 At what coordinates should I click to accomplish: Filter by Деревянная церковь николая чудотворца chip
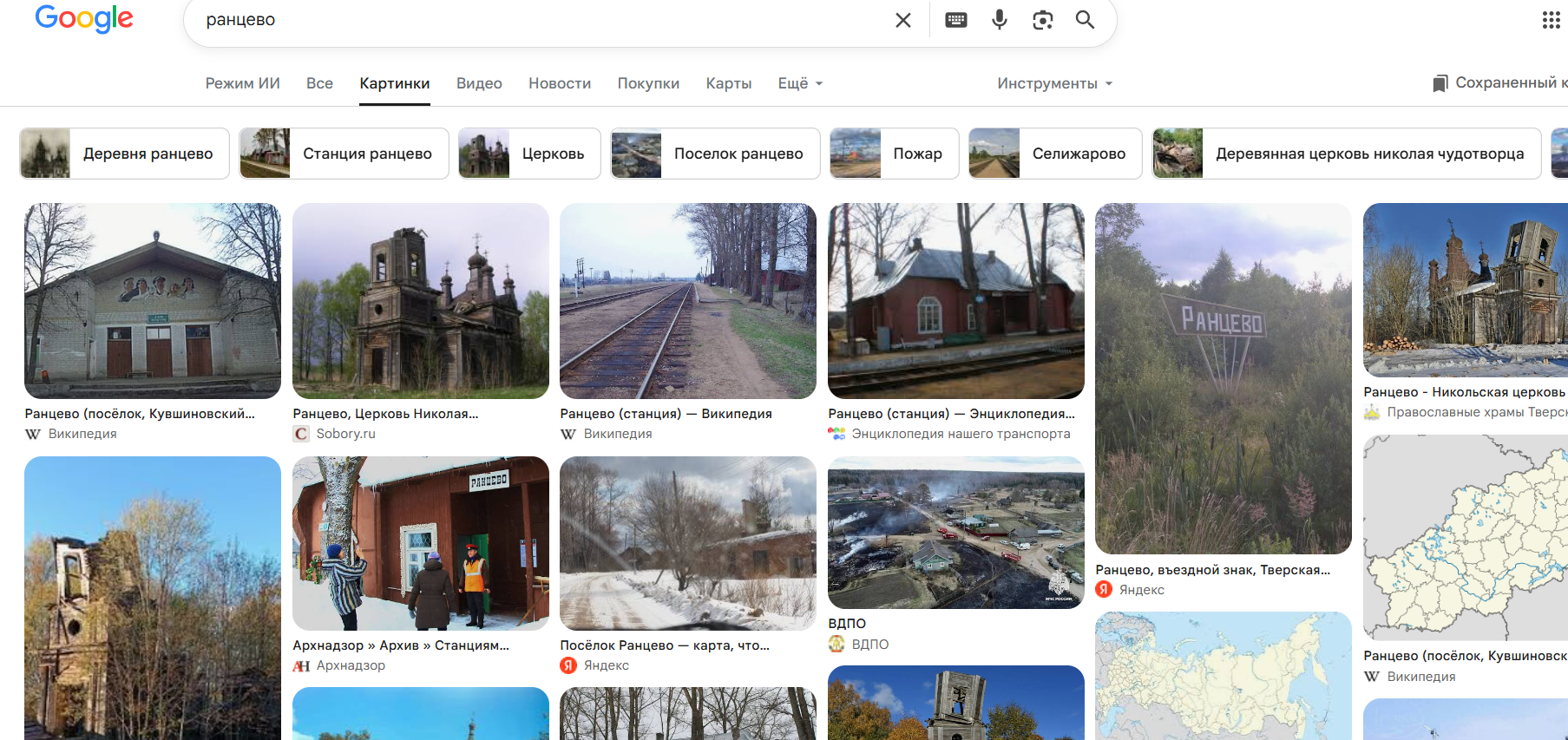1347,154
